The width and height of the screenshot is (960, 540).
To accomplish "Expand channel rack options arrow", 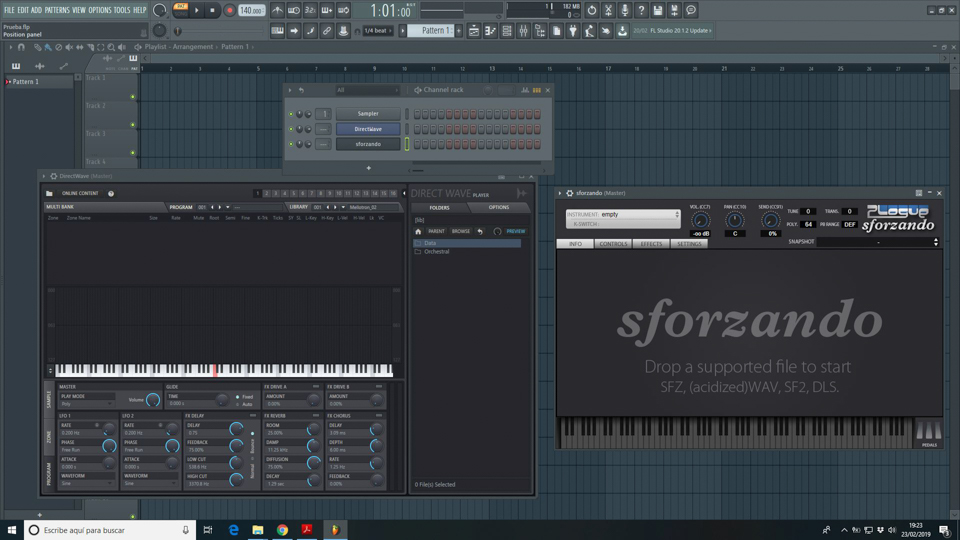I will [x=290, y=90].
